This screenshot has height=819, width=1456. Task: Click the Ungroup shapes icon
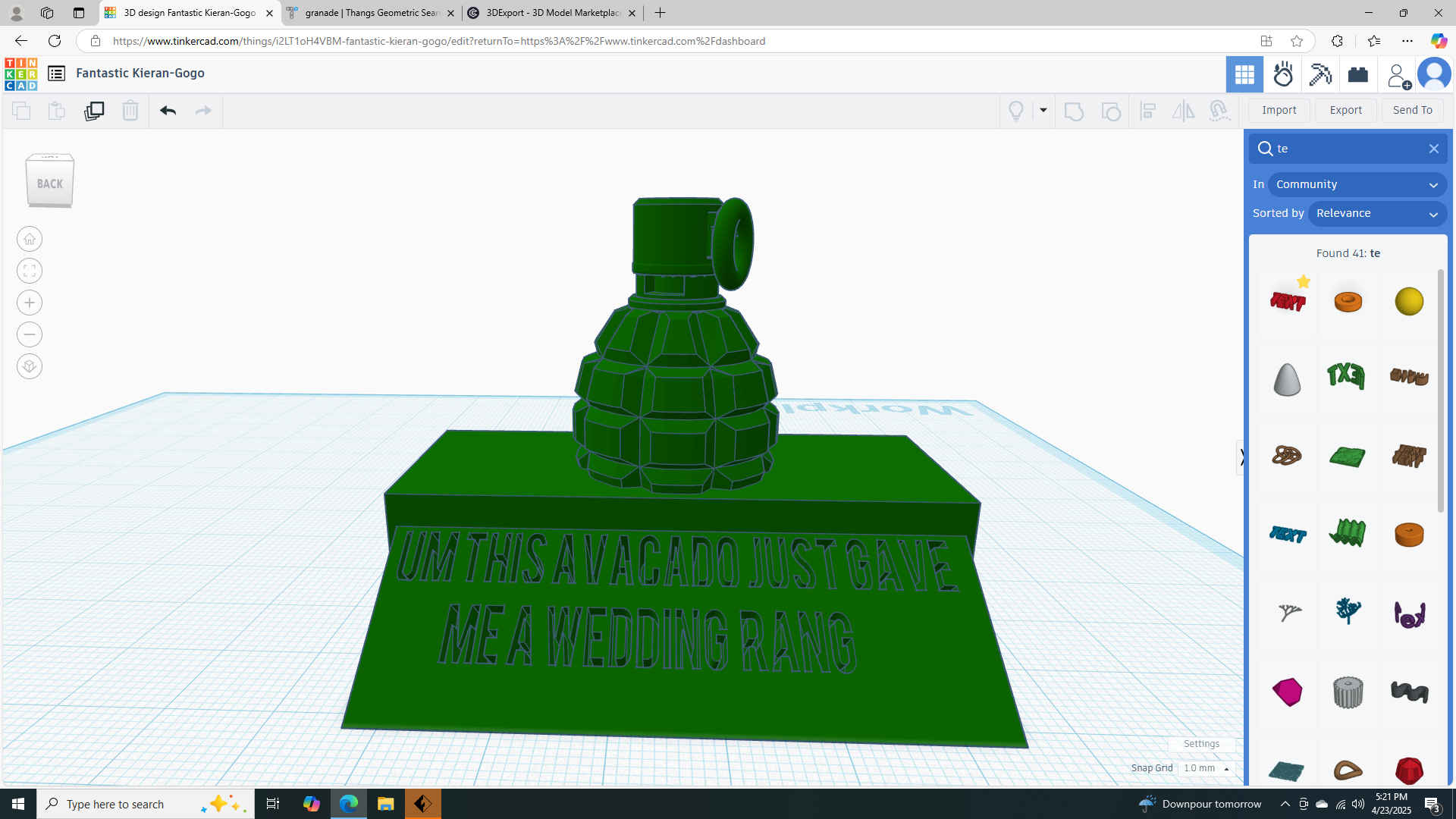(1111, 111)
